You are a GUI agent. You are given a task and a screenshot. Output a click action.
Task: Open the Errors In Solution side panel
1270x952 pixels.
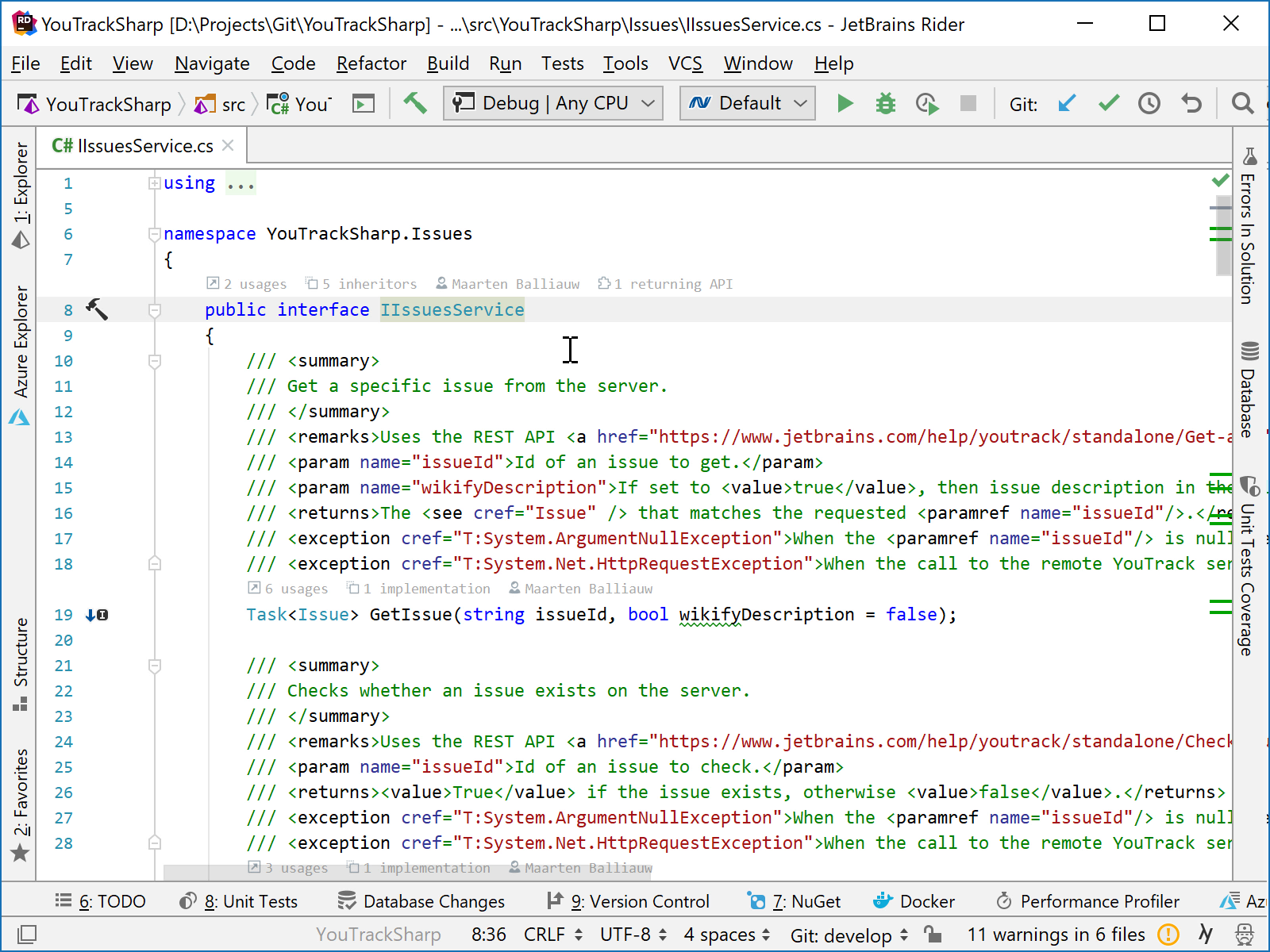click(1249, 226)
